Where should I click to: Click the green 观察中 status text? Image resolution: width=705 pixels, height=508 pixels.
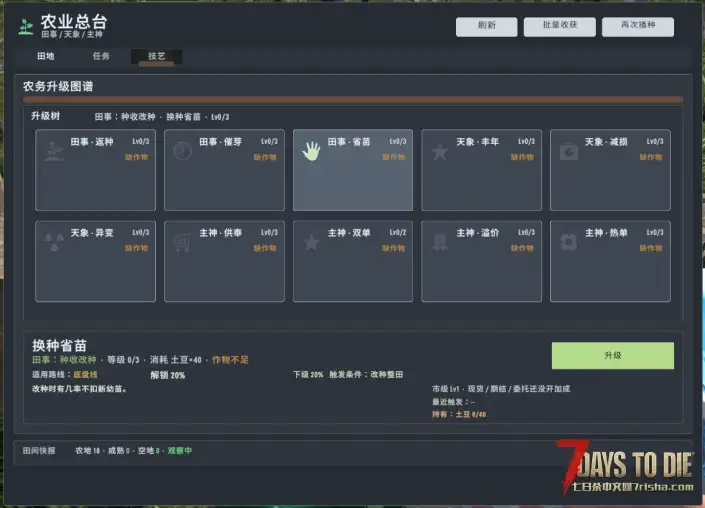(180, 450)
